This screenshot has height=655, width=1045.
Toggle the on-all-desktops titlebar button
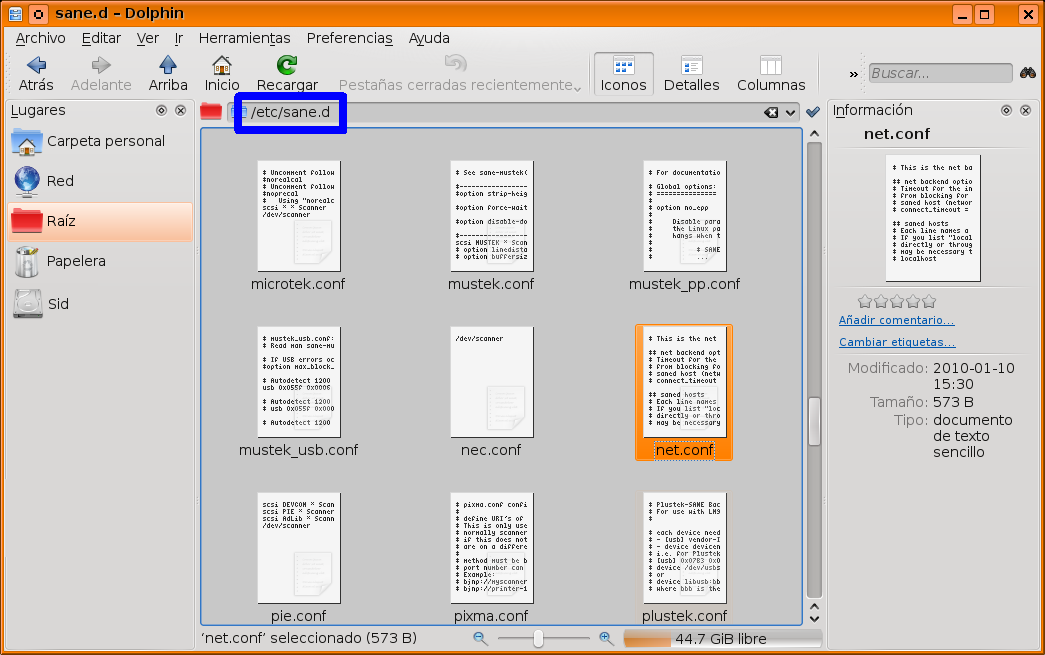pos(39,13)
